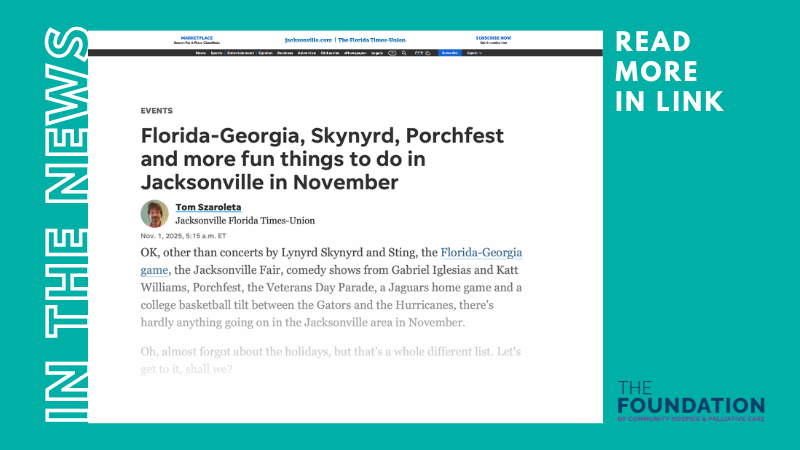
Task: Open the Entertainment menu item
Action: tap(240, 53)
